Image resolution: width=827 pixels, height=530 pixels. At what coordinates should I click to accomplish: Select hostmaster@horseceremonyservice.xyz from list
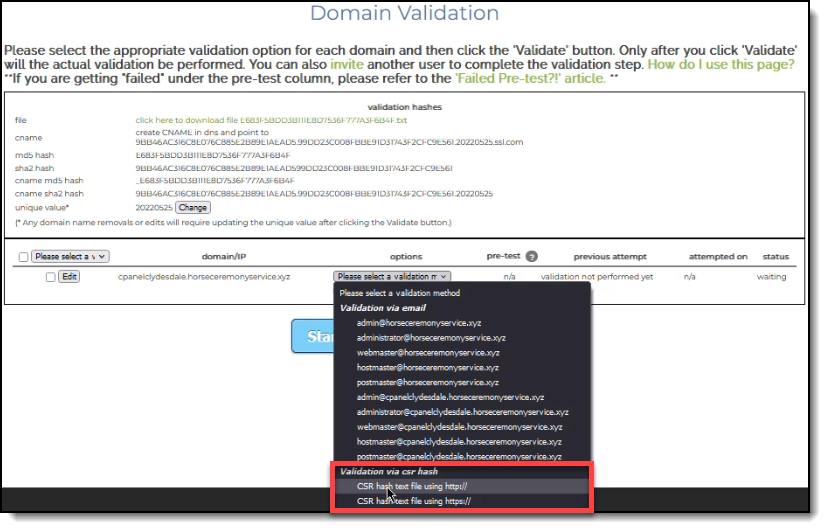tap(428, 367)
